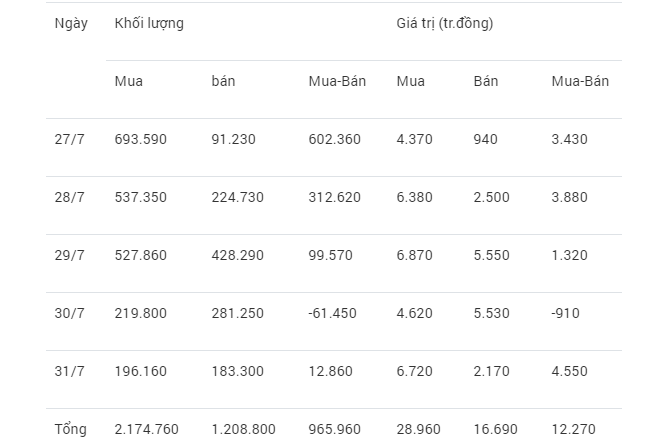671x447 pixels.
Task: Click the negative -61.450 net volume
Action: tap(332, 314)
